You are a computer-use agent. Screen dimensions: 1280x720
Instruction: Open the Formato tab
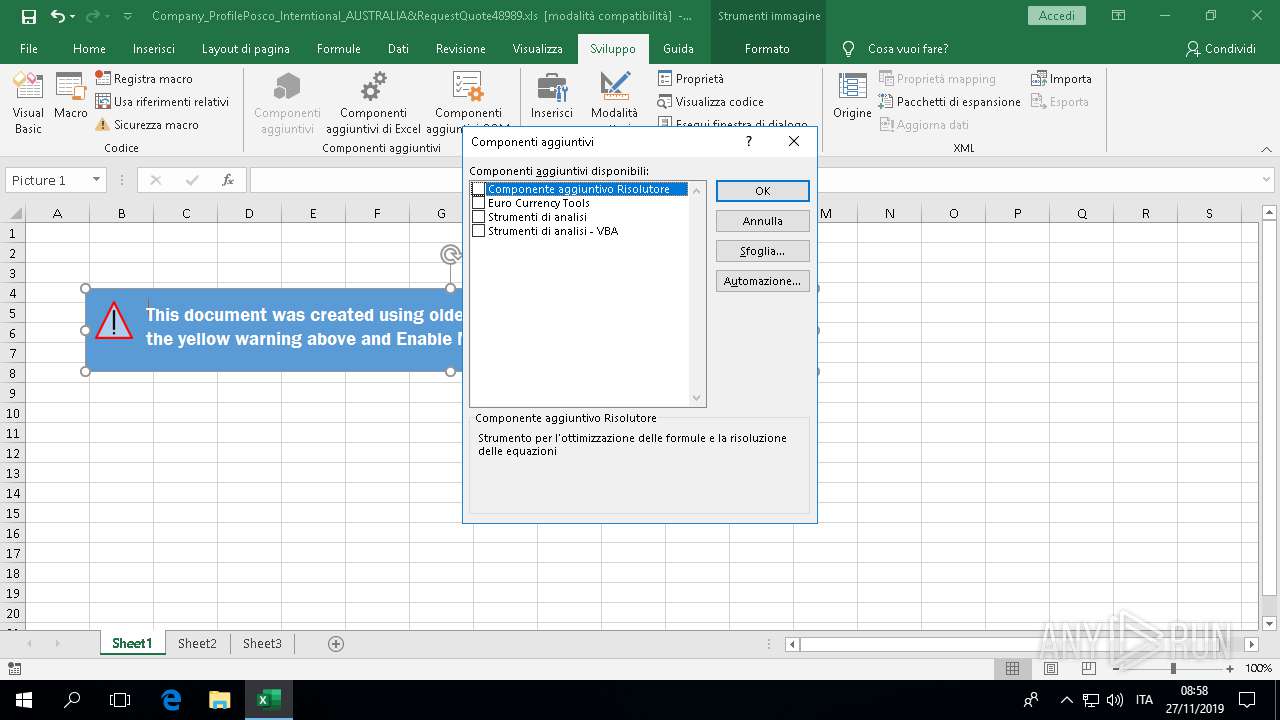(767, 49)
